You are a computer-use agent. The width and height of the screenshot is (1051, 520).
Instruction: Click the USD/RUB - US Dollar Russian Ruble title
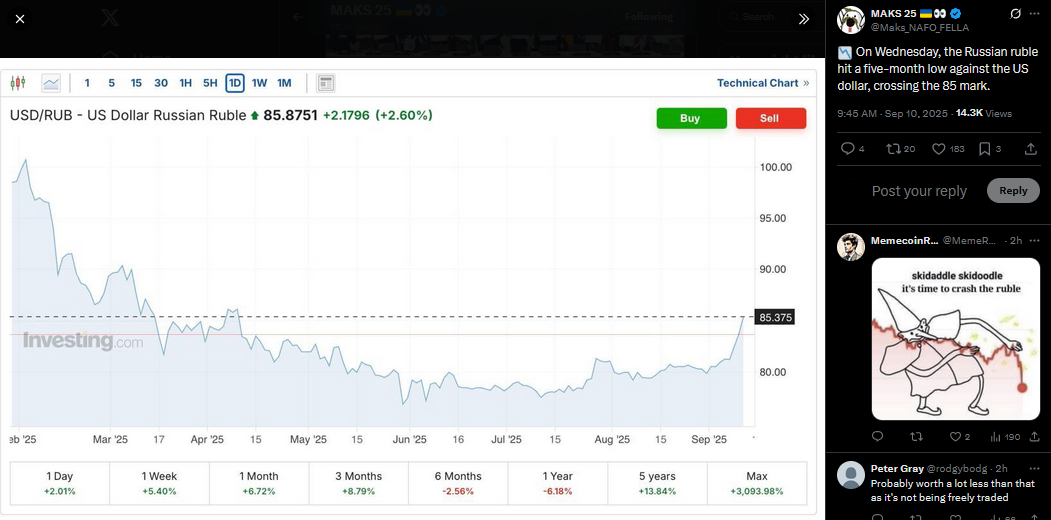(x=128, y=115)
